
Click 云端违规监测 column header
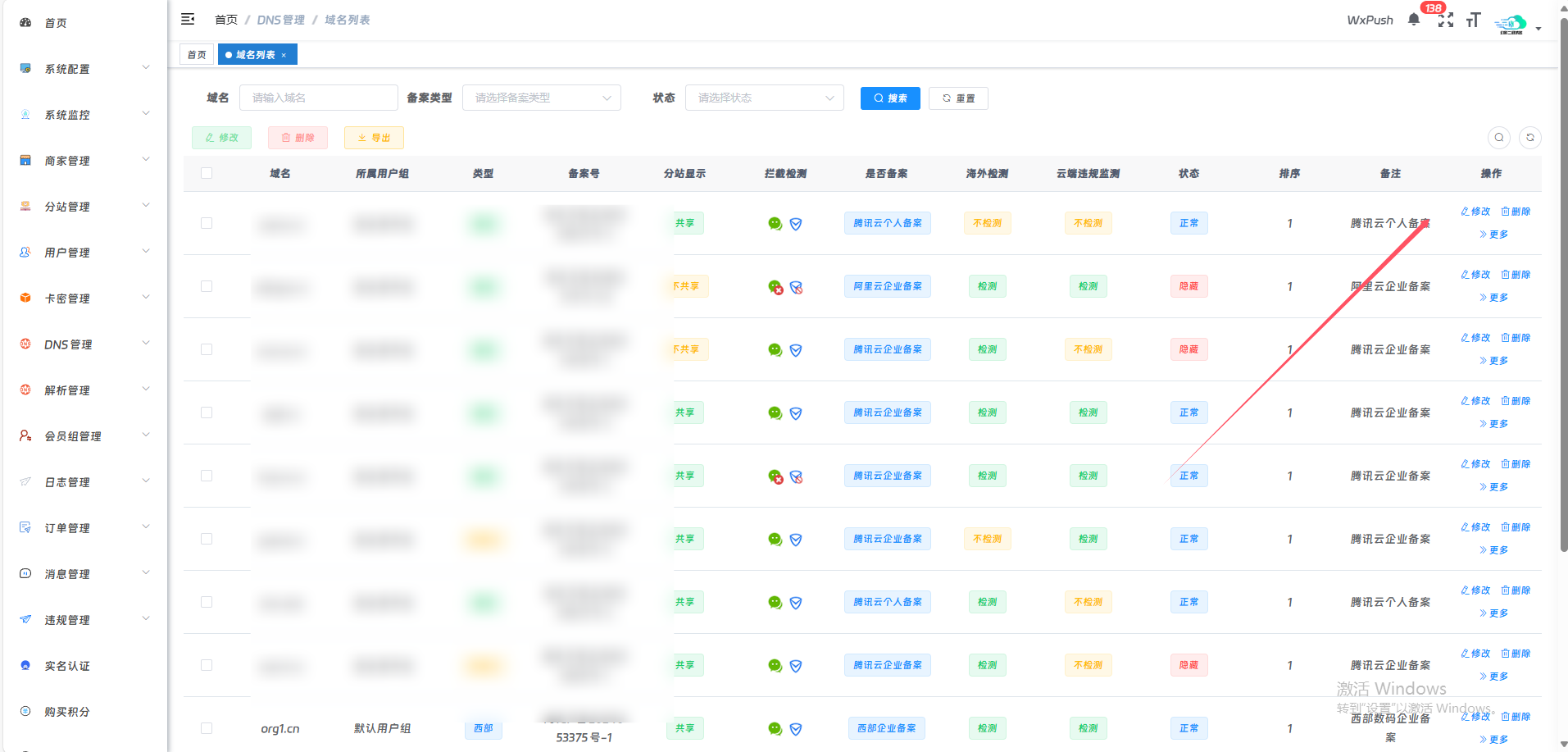tap(1088, 173)
